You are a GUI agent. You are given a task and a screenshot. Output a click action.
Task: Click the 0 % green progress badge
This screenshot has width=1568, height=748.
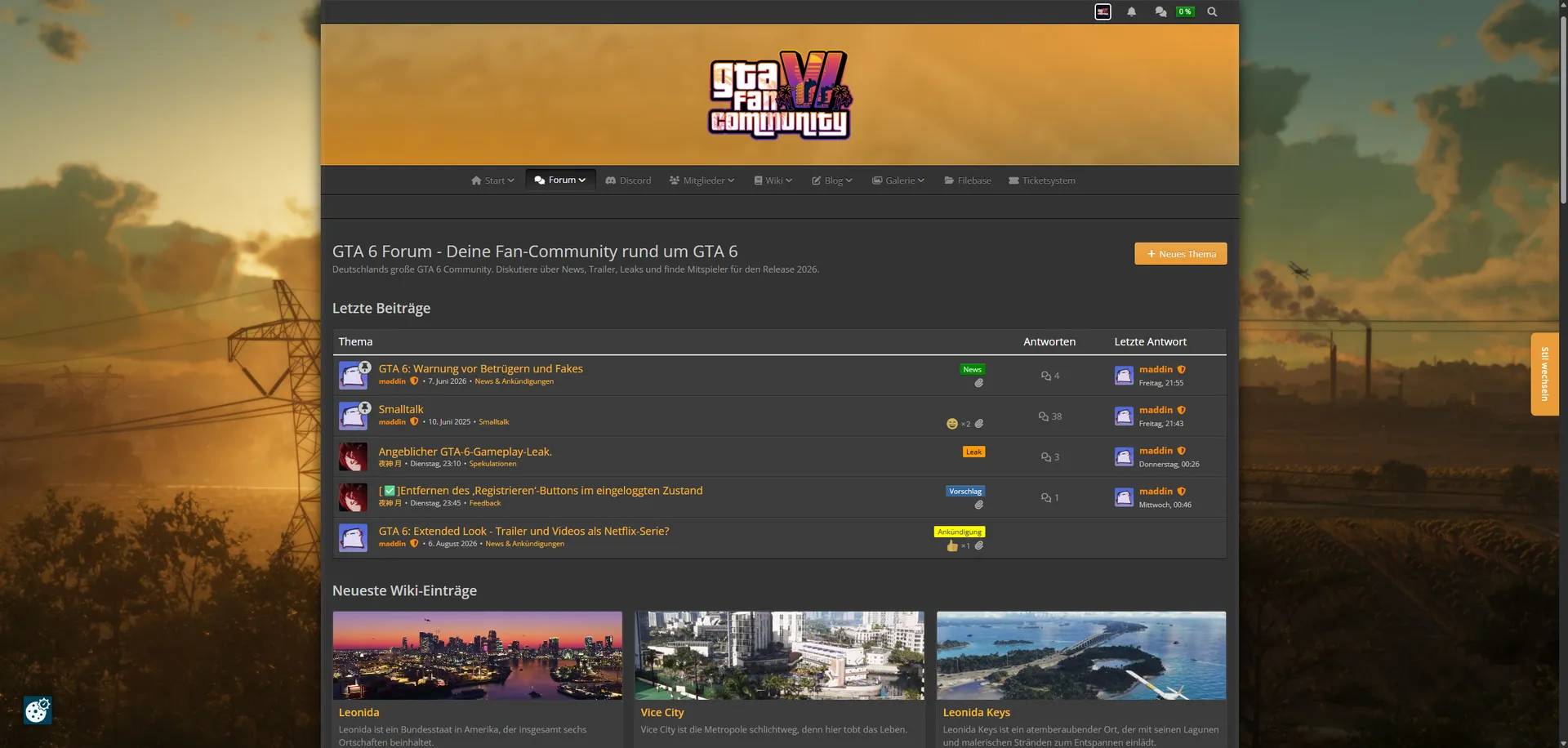(x=1184, y=11)
